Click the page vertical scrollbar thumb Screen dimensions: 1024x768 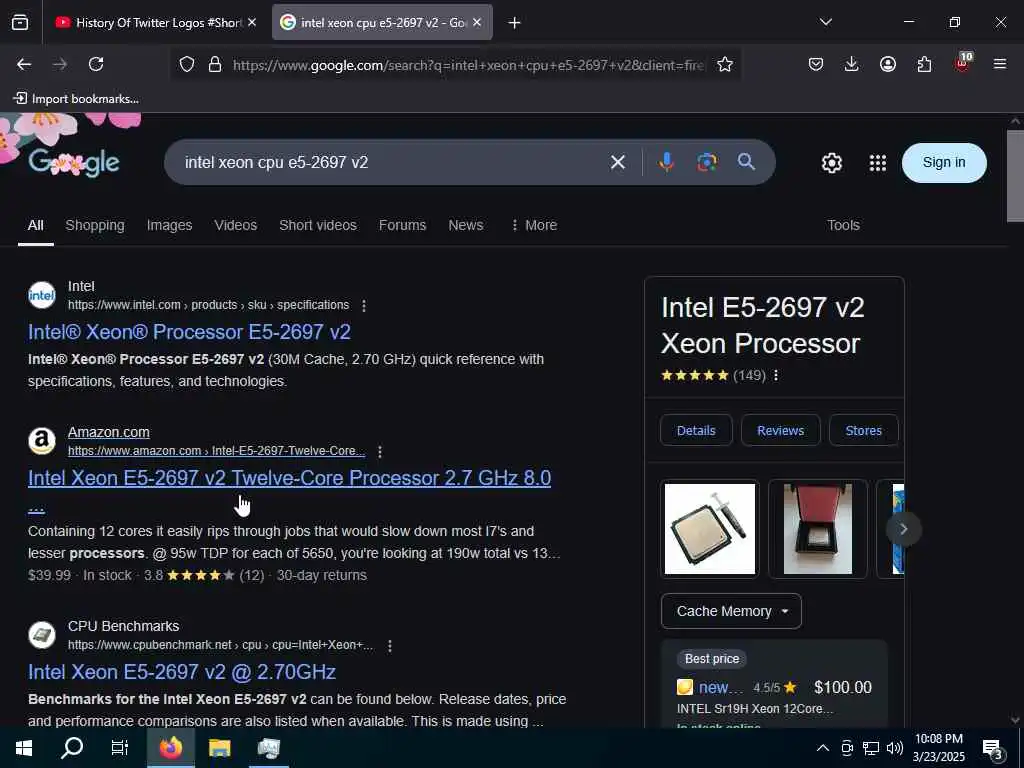click(1015, 176)
